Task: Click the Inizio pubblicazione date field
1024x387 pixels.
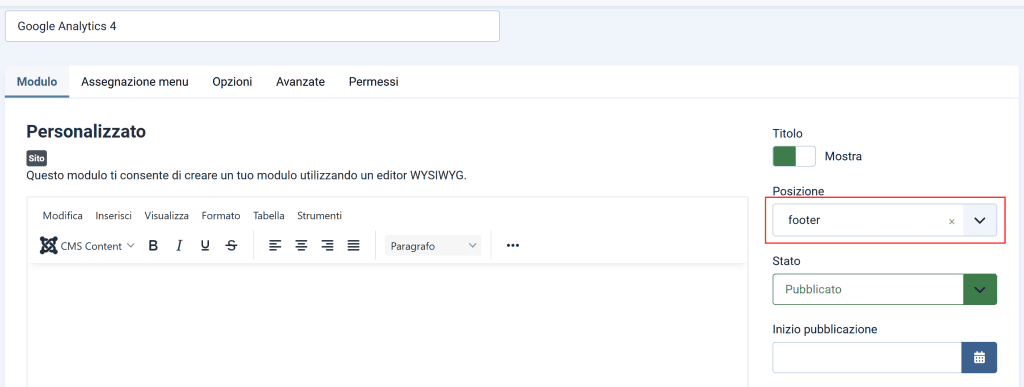Action: (867, 358)
